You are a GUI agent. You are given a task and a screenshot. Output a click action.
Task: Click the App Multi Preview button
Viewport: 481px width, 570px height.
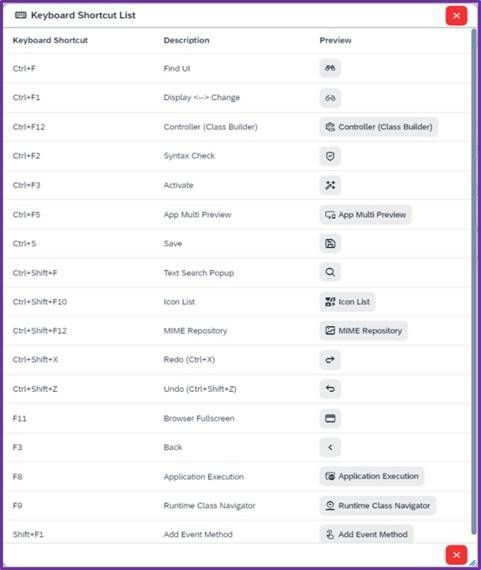click(x=365, y=214)
